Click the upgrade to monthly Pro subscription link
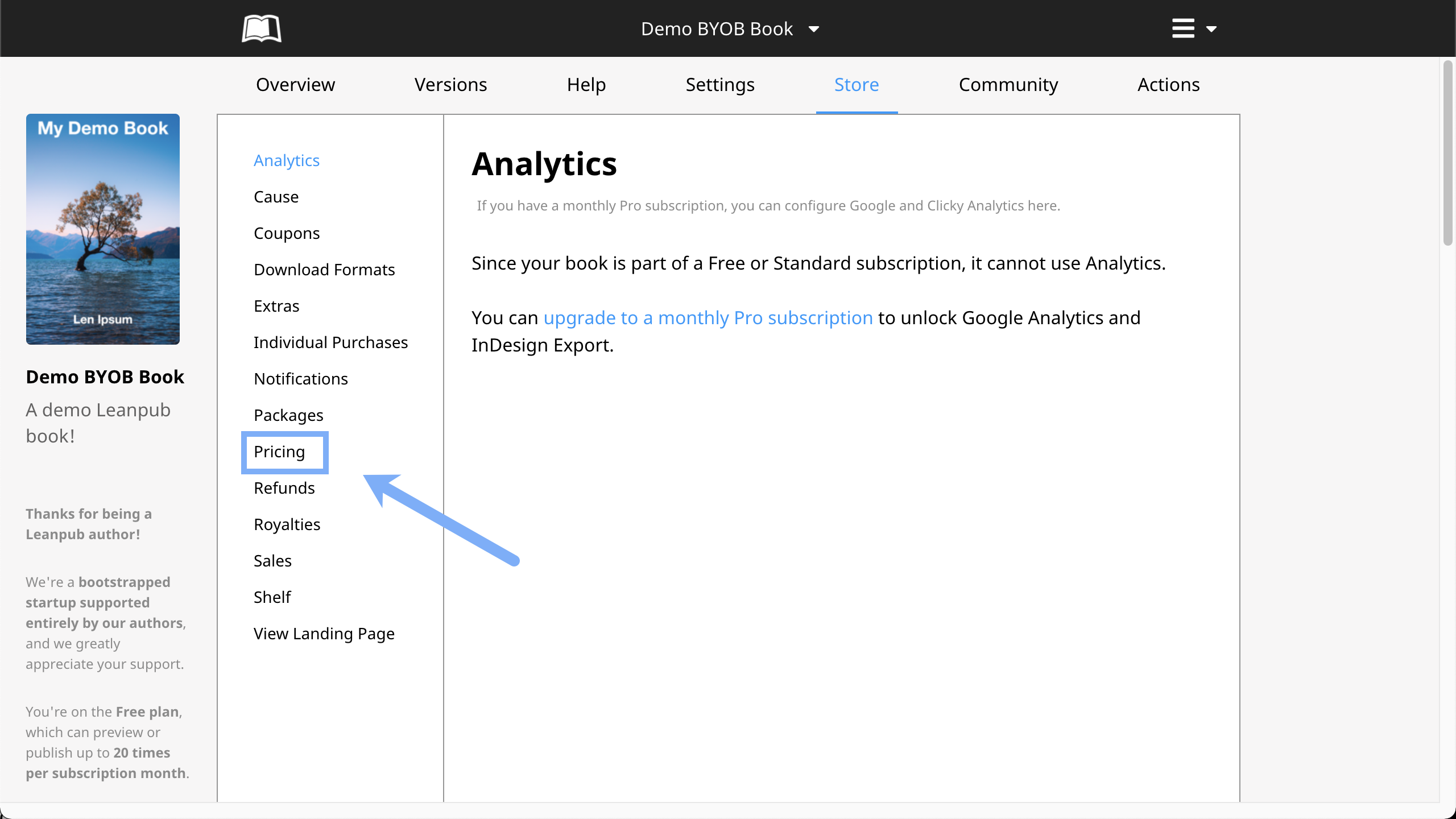 (x=708, y=317)
